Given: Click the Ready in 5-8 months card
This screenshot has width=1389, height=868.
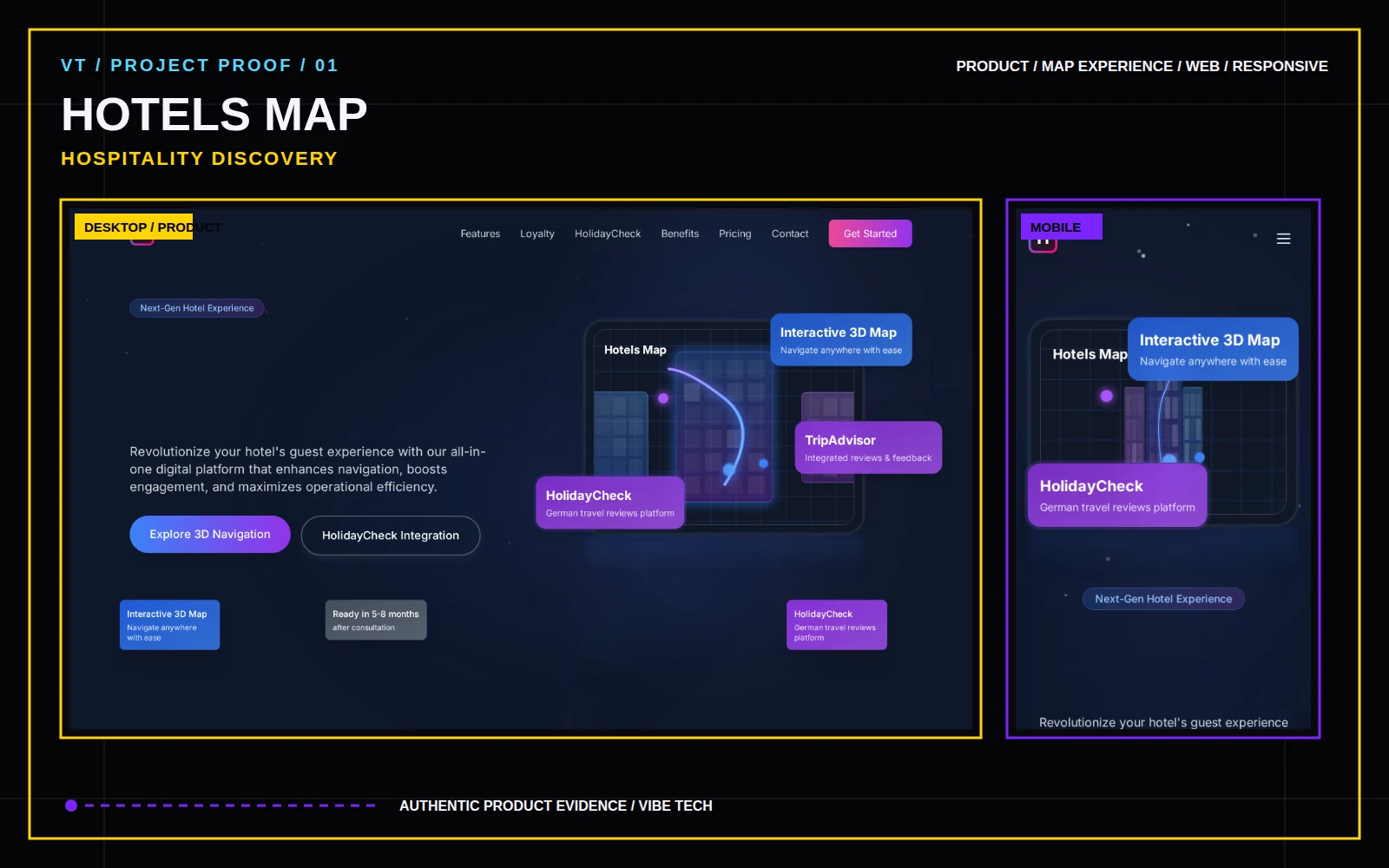Looking at the screenshot, I should pos(376,620).
